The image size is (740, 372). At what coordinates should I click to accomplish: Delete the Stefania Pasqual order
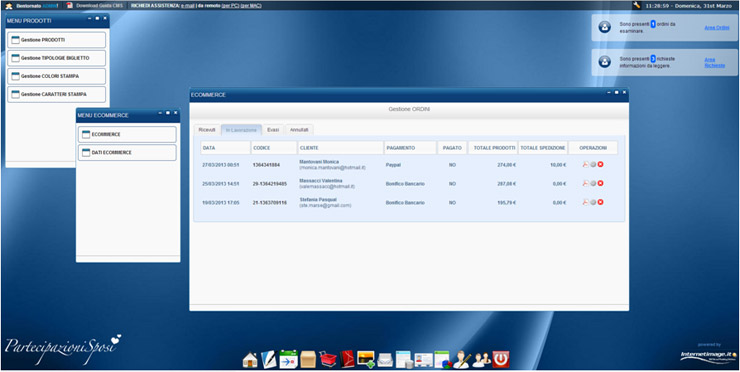click(x=600, y=202)
